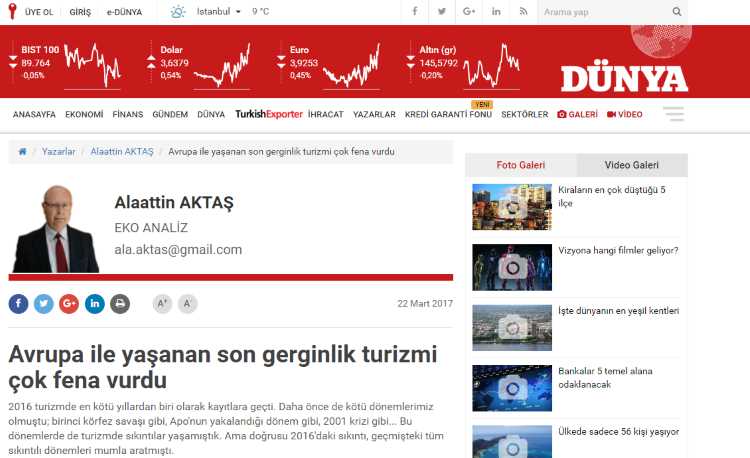Open the green cities gallery thumbnail
Viewport: 750px width, 458px height.
(x=512, y=326)
